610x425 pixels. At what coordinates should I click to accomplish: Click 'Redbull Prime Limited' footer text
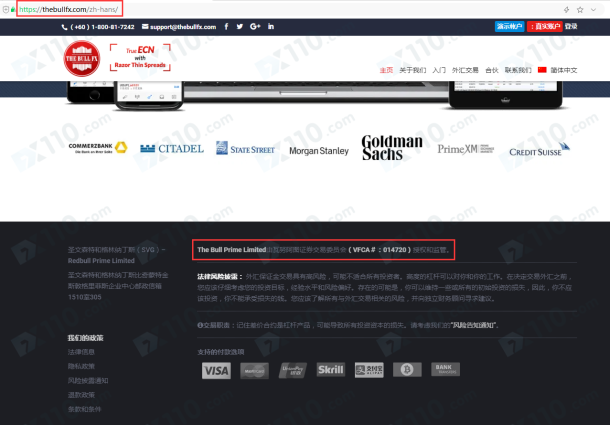pyautogui.click(x=101, y=261)
